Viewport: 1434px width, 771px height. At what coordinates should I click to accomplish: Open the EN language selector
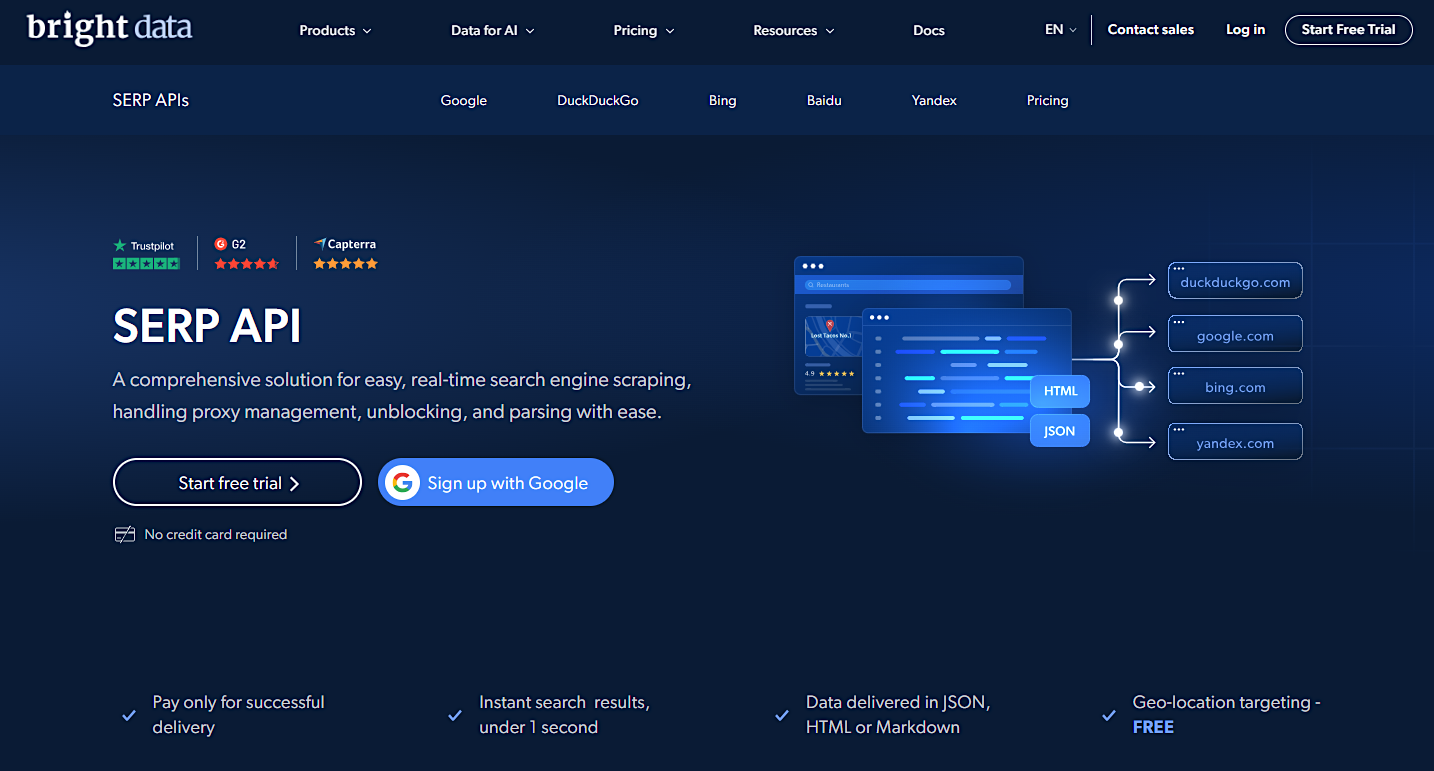pyautogui.click(x=1061, y=30)
